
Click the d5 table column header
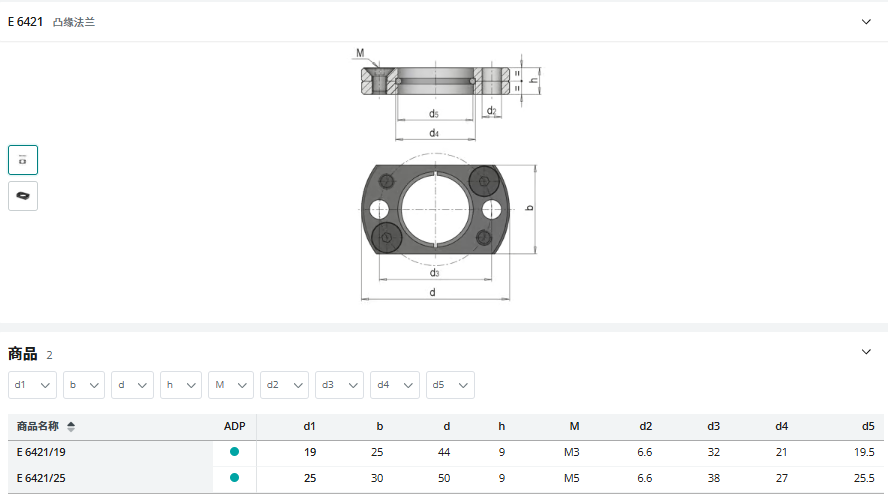click(x=868, y=427)
